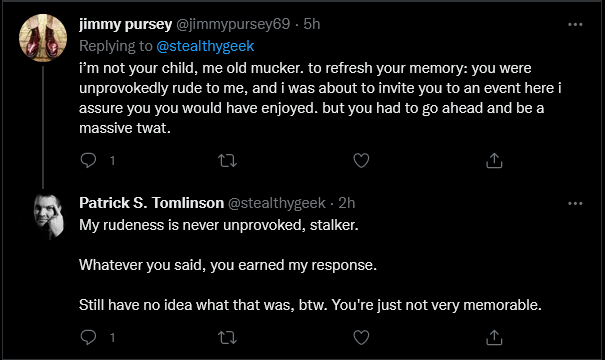Image resolution: width=605 pixels, height=360 pixels.
Task: Open jimmy pursey's profile picture
Action: pyautogui.click(x=43, y=38)
